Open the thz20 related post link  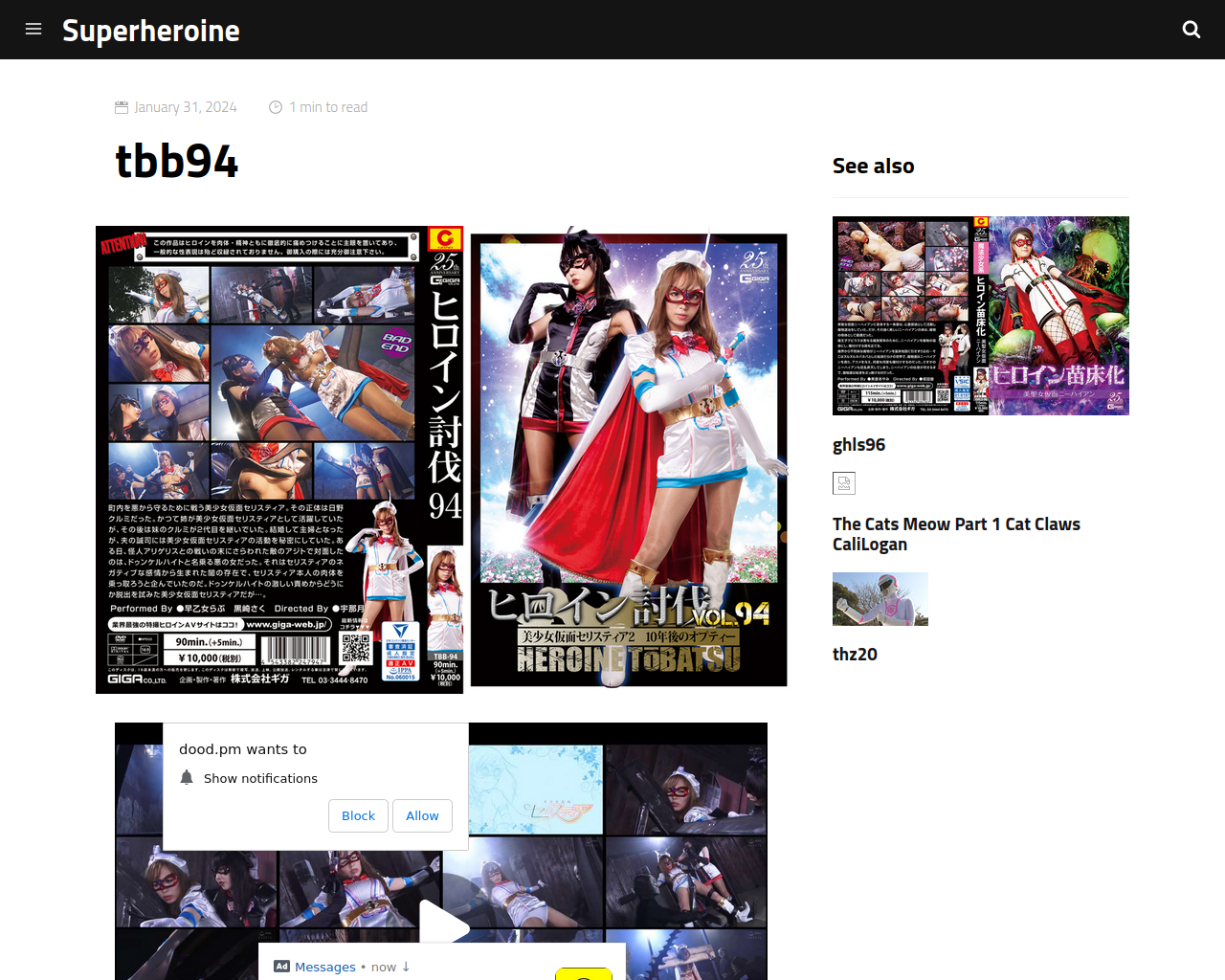(x=855, y=655)
